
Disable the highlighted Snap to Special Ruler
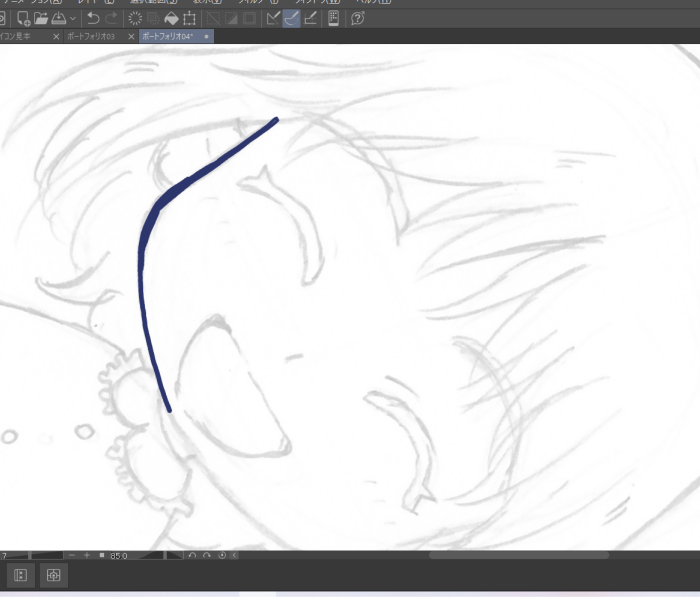(291, 18)
